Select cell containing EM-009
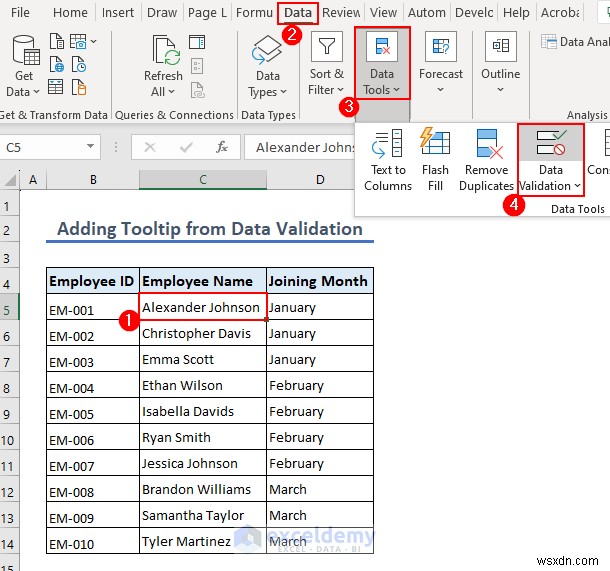Viewport: 610px width, 571px height. [93, 515]
